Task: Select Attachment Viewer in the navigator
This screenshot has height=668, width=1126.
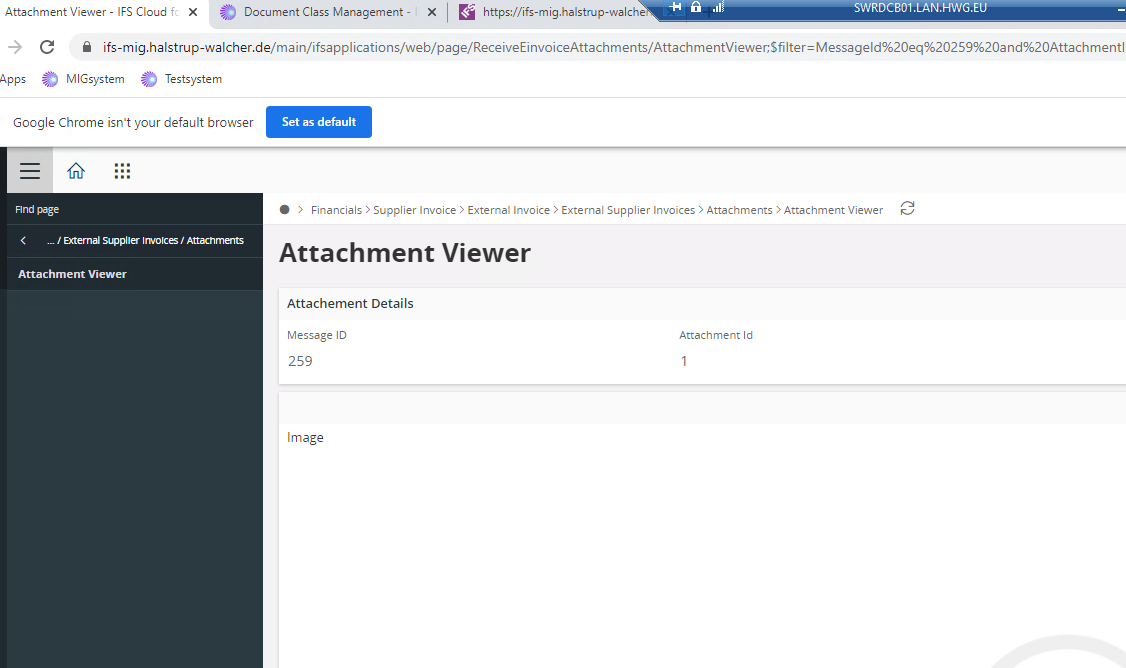Action: 135,274
